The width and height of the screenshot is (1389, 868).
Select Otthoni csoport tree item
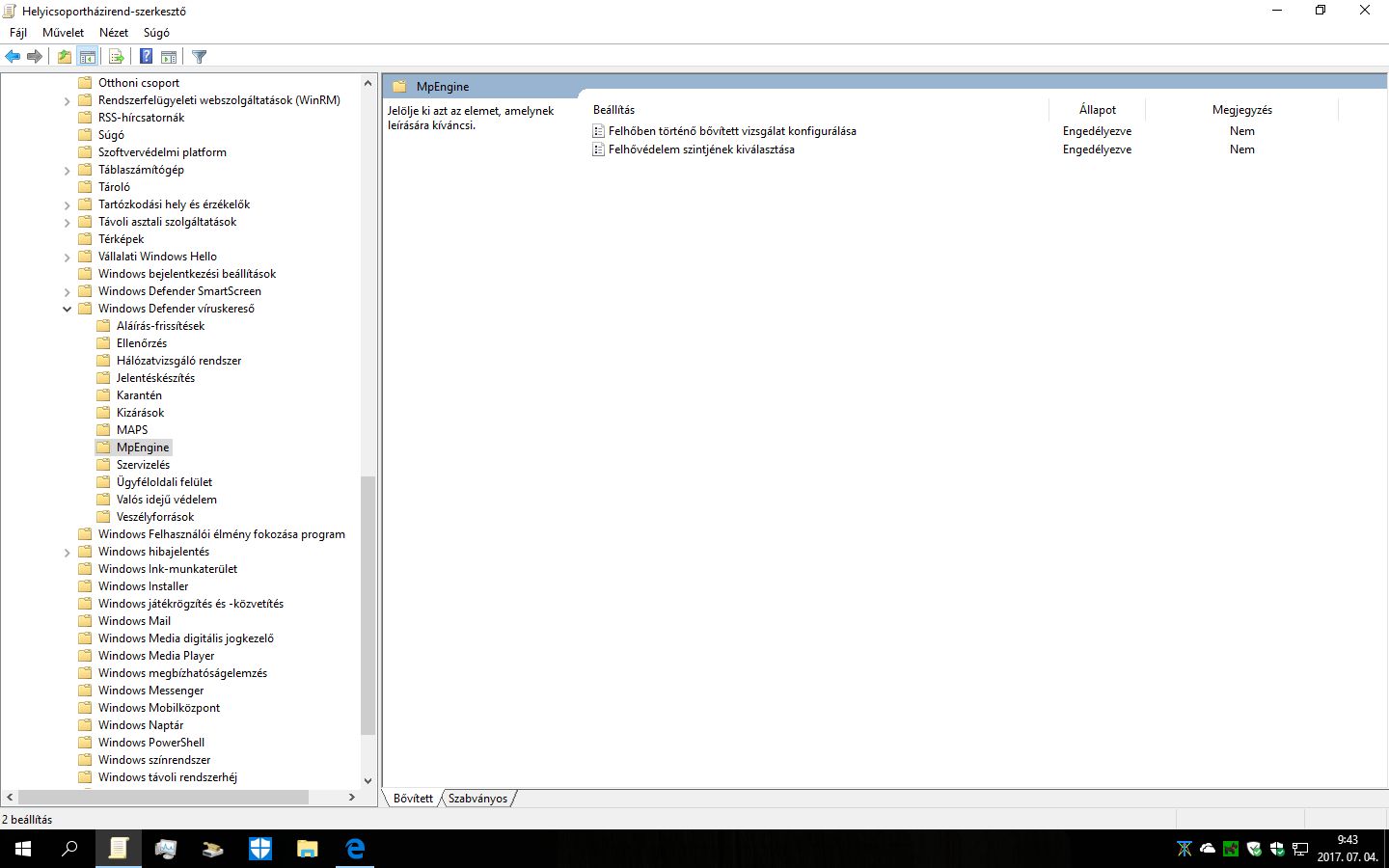tap(138, 83)
